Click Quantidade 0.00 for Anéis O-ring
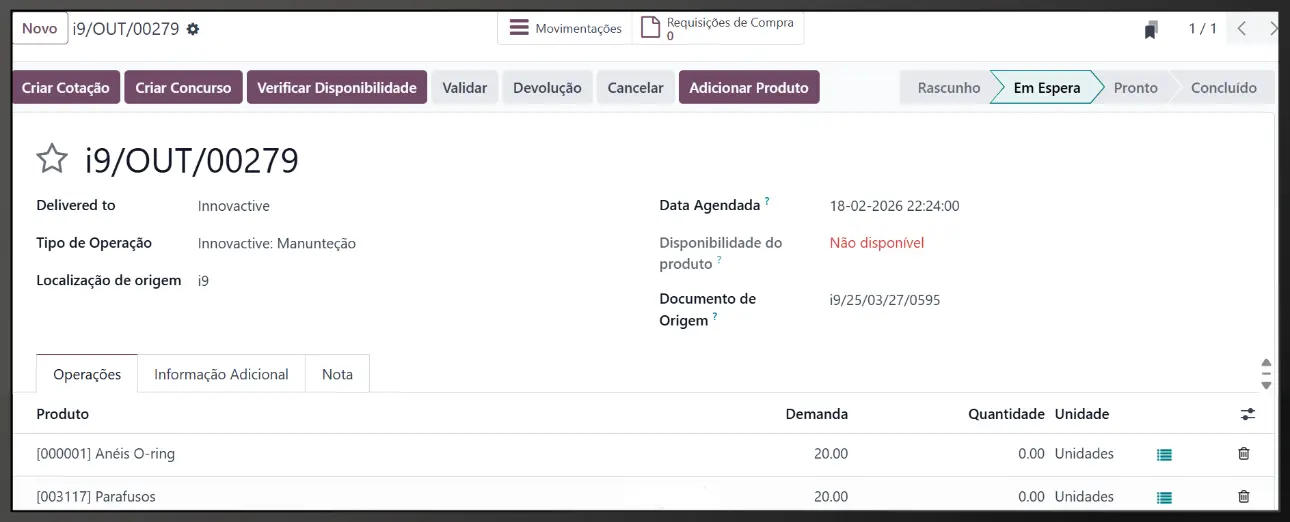The height and width of the screenshot is (522, 1290). (x=1031, y=454)
